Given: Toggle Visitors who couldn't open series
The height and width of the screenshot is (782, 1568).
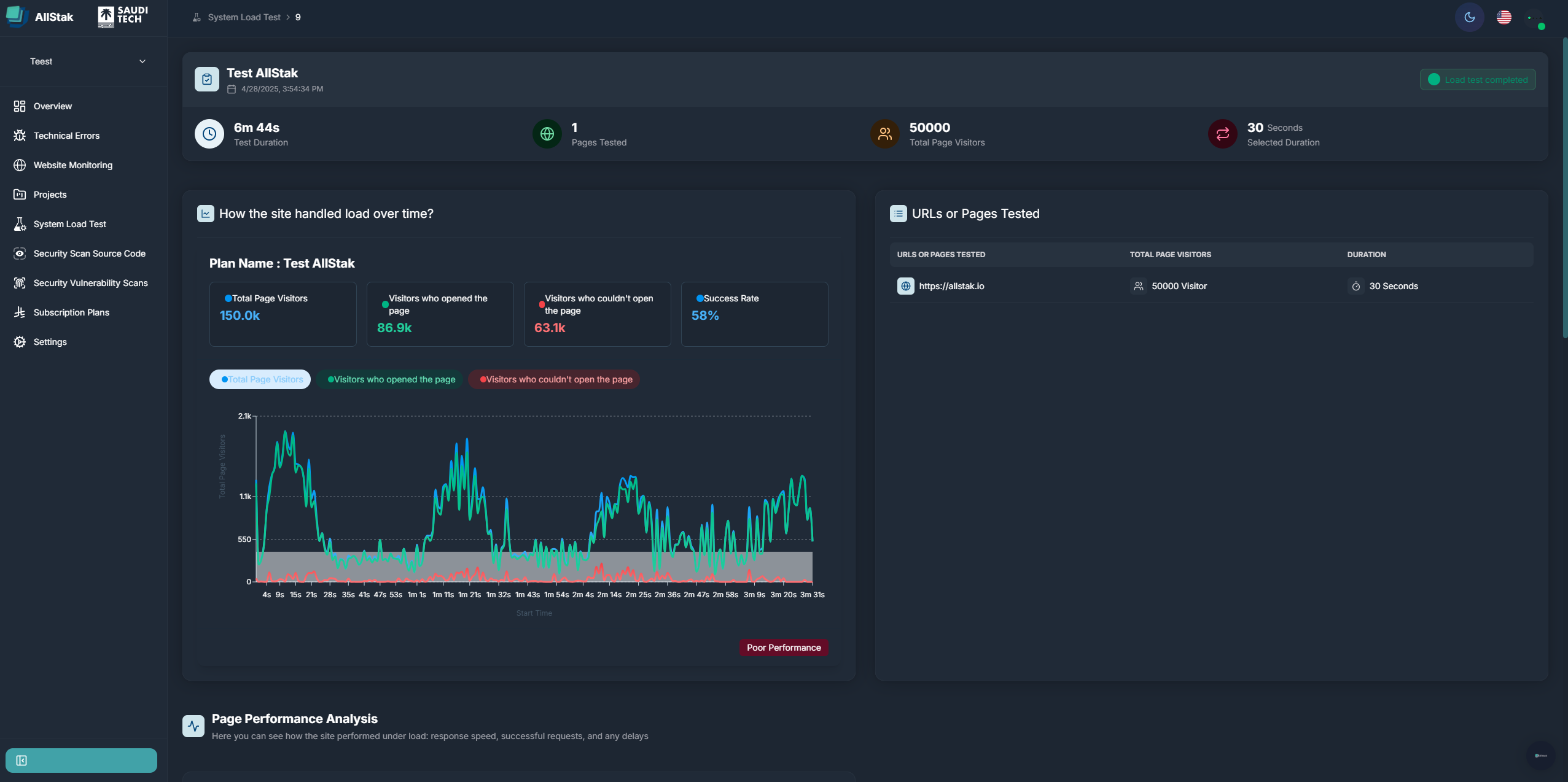Looking at the screenshot, I should click(x=555, y=379).
